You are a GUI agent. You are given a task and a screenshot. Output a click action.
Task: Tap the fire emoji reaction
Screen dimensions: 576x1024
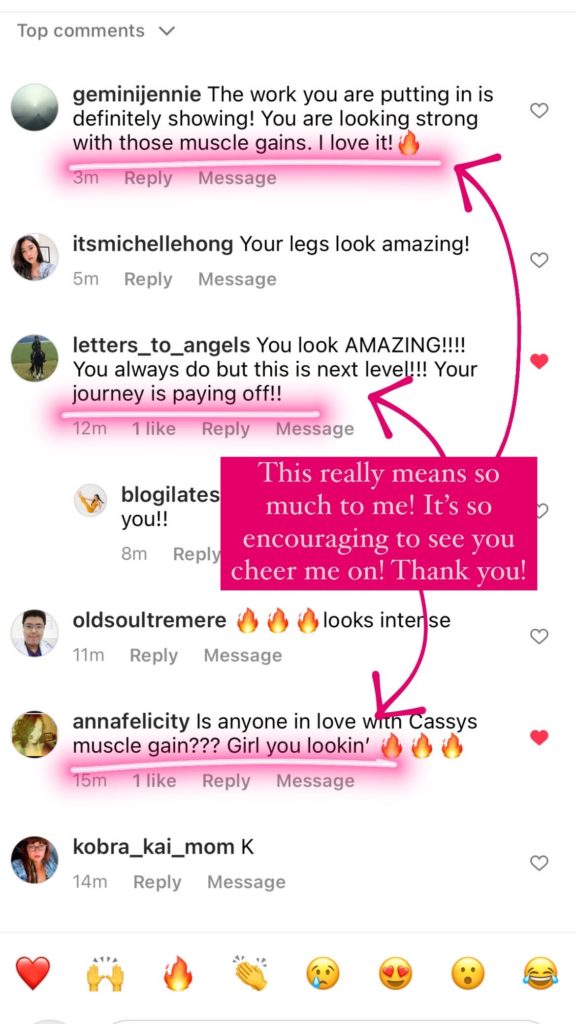pyautogui.click(x=178, y=974)
